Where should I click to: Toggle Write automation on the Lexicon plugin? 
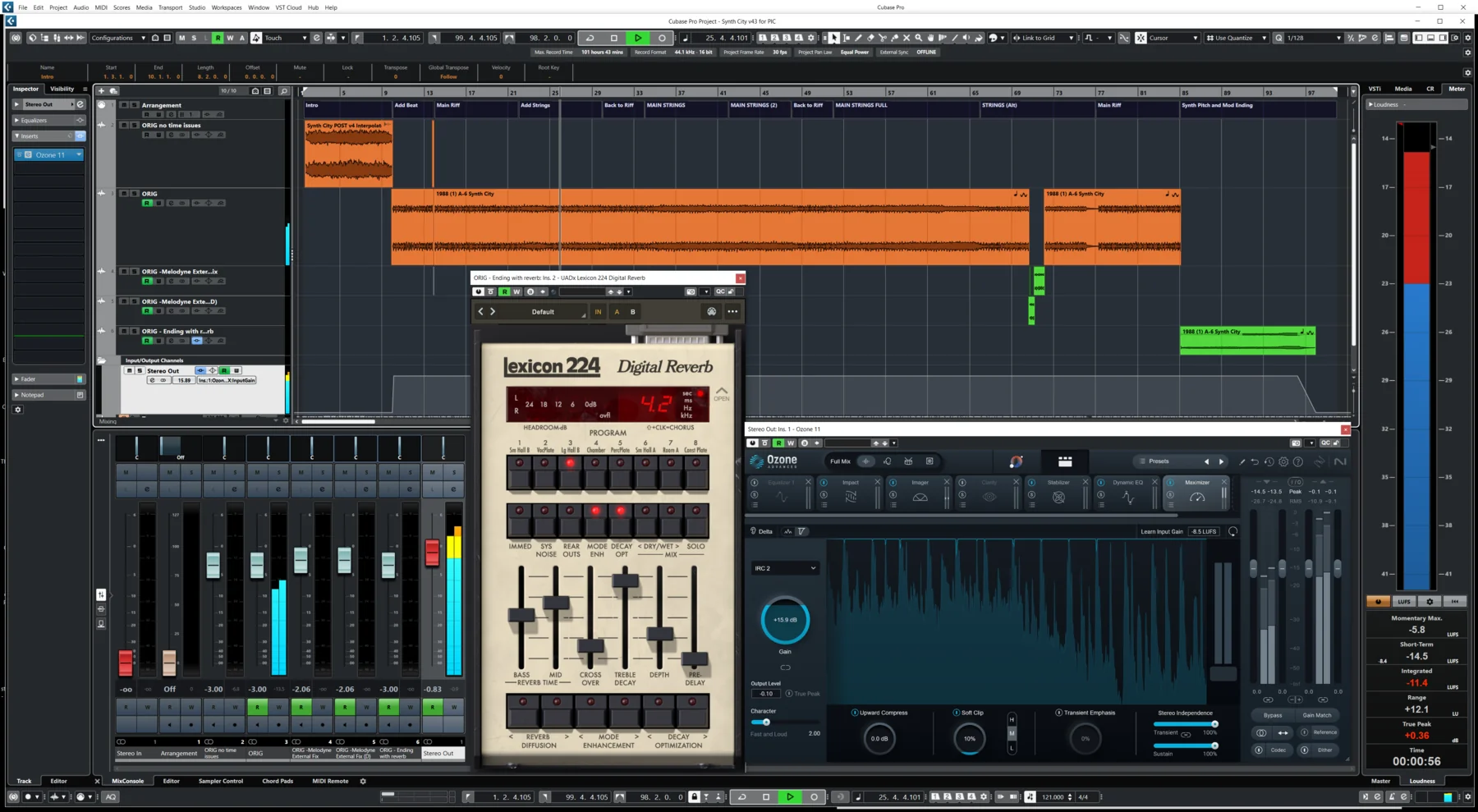click(x=516, y=291)
